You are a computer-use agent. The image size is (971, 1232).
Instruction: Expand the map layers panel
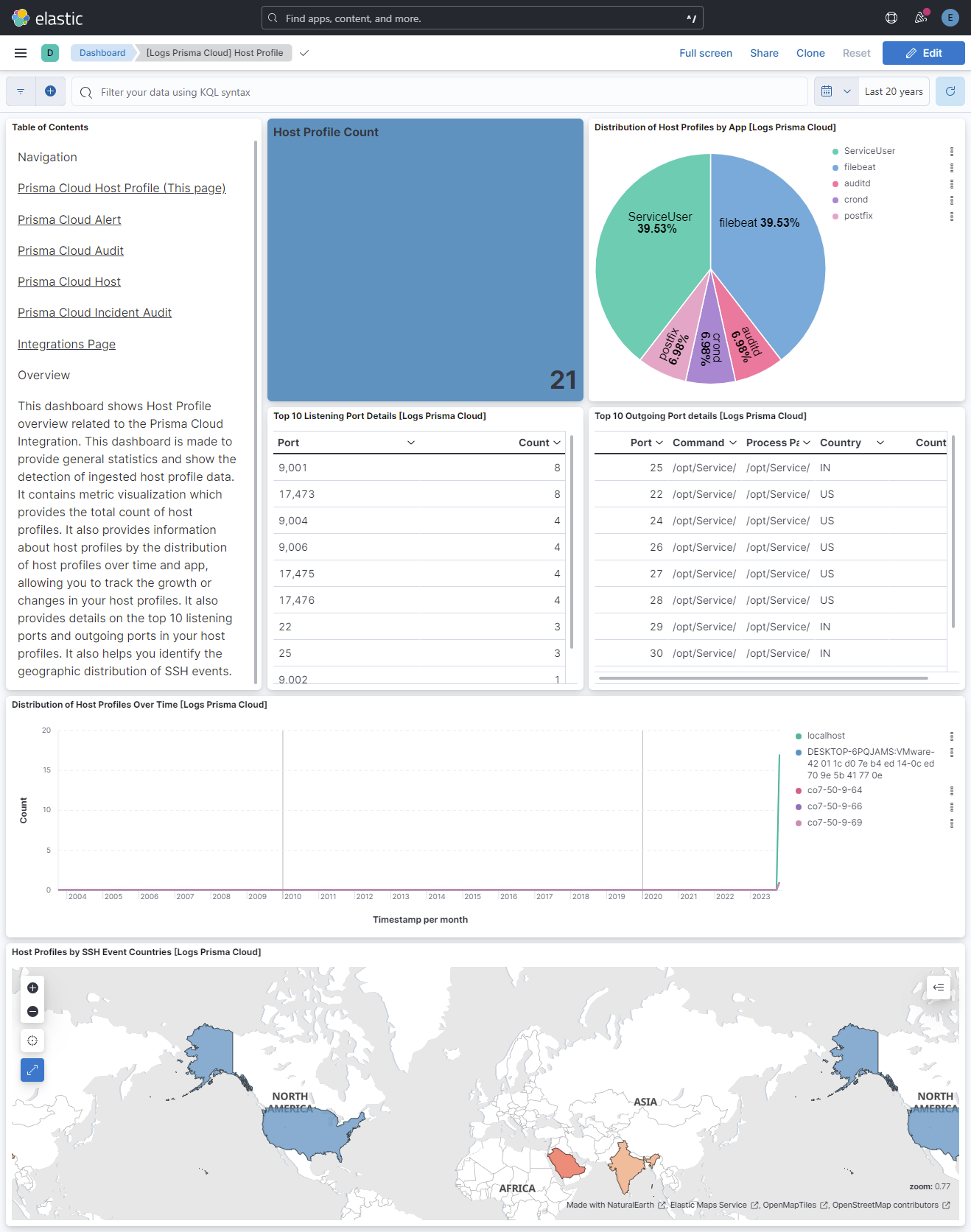pos(938,987)
